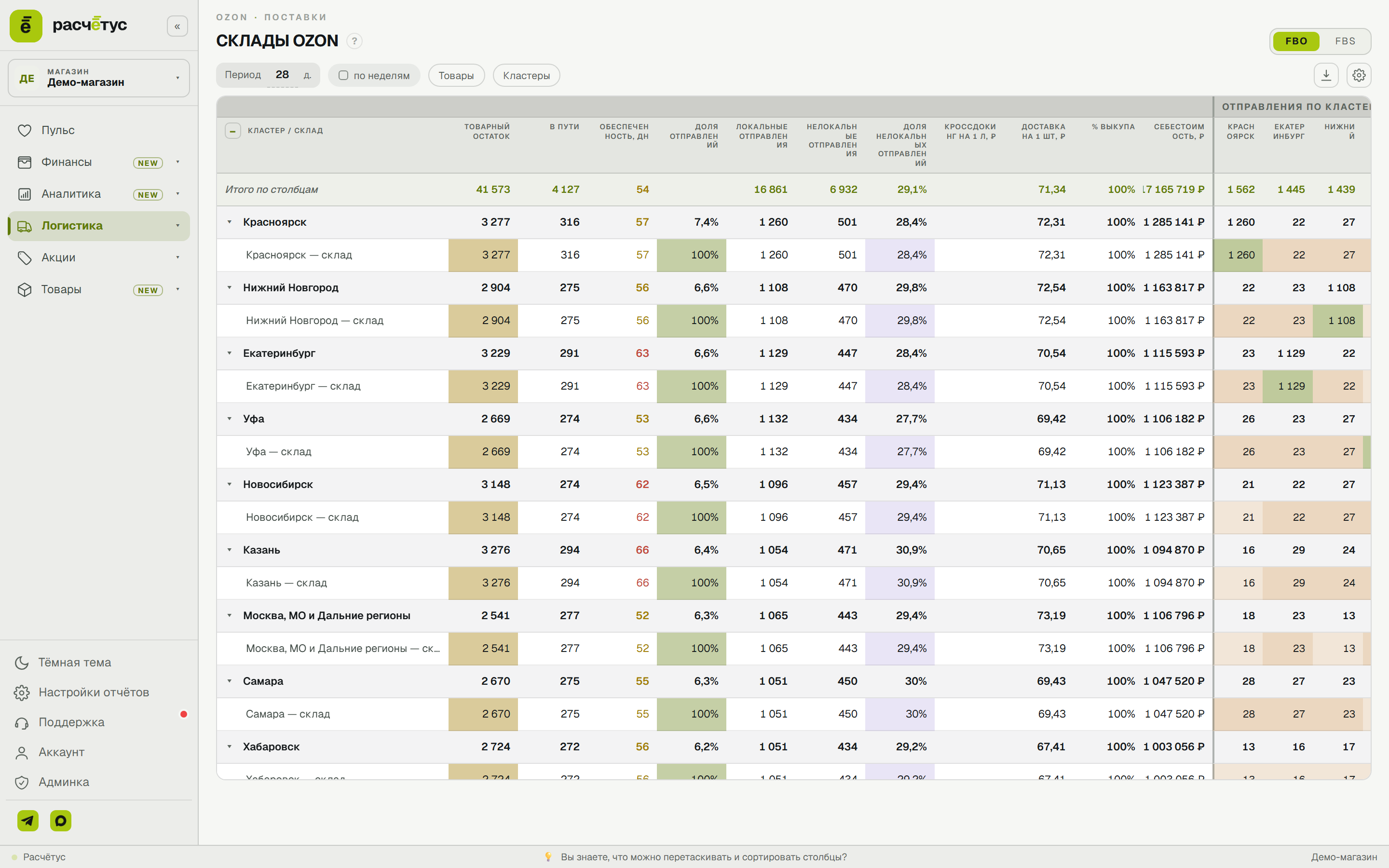Collapse the Красноярск cluster row
The image size is (1389, 868).
coord(230,222)
